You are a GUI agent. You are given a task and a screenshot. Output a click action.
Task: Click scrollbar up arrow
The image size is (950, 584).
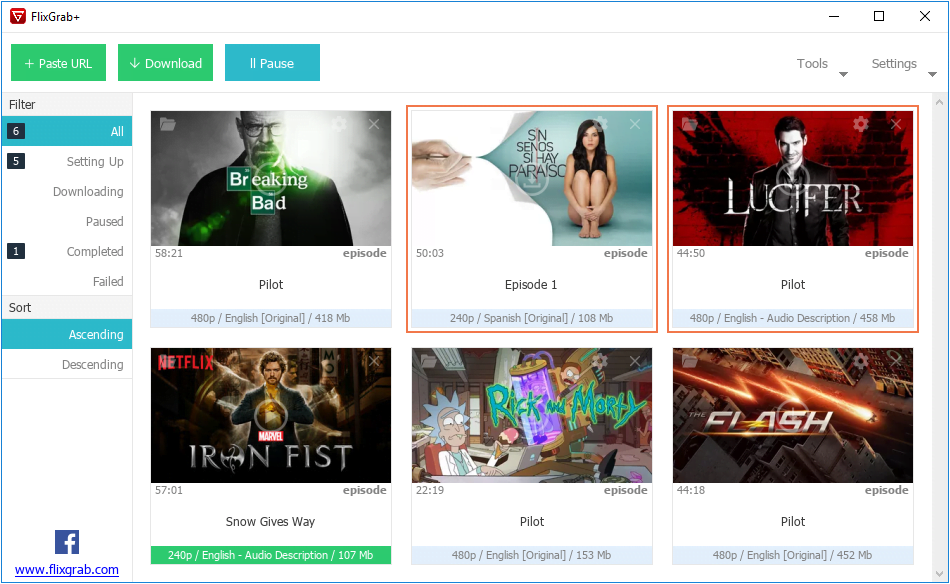pyautogui.click(x=940, y=102)
